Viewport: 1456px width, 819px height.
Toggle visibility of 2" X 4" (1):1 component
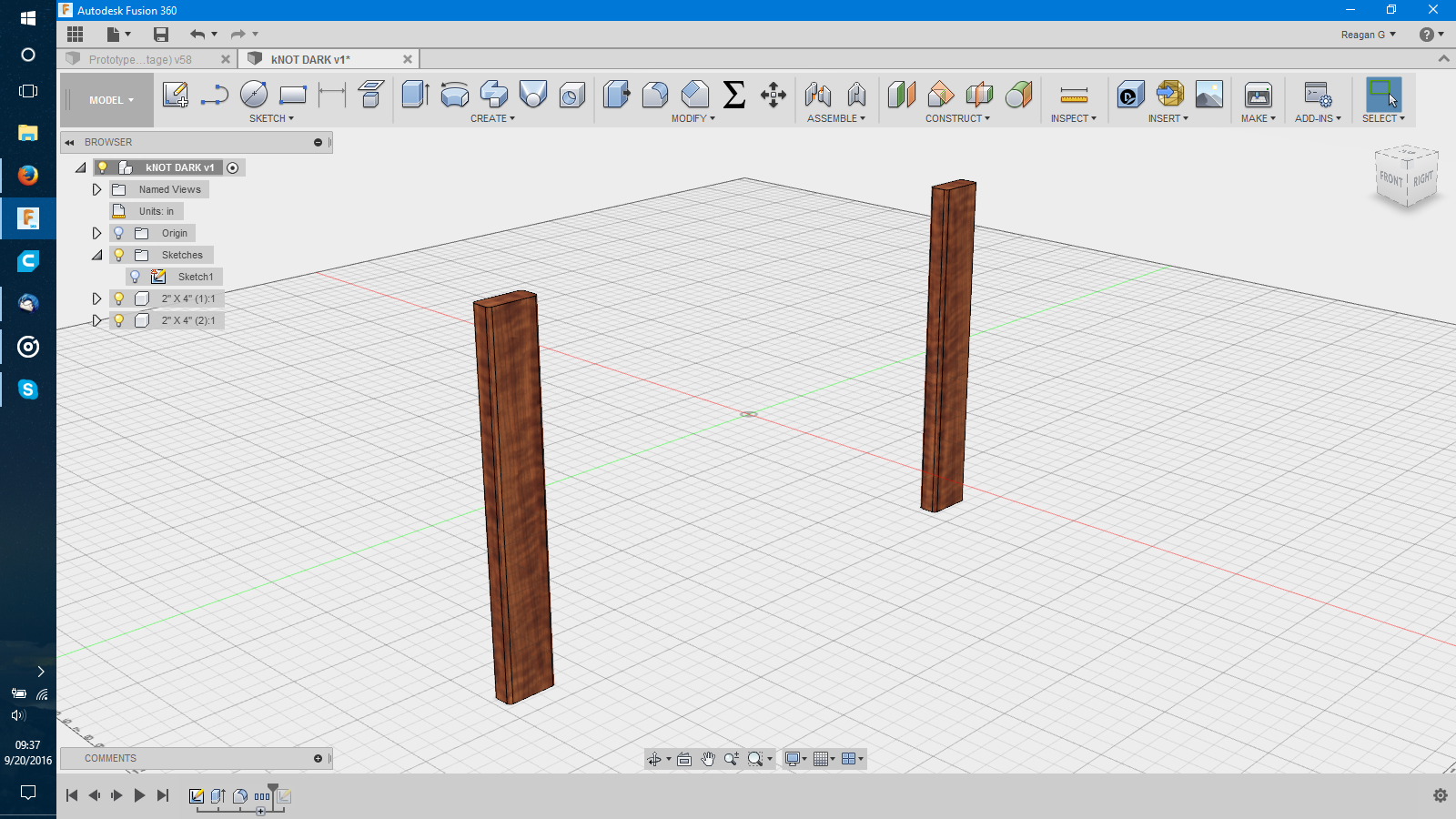point(118,298)
